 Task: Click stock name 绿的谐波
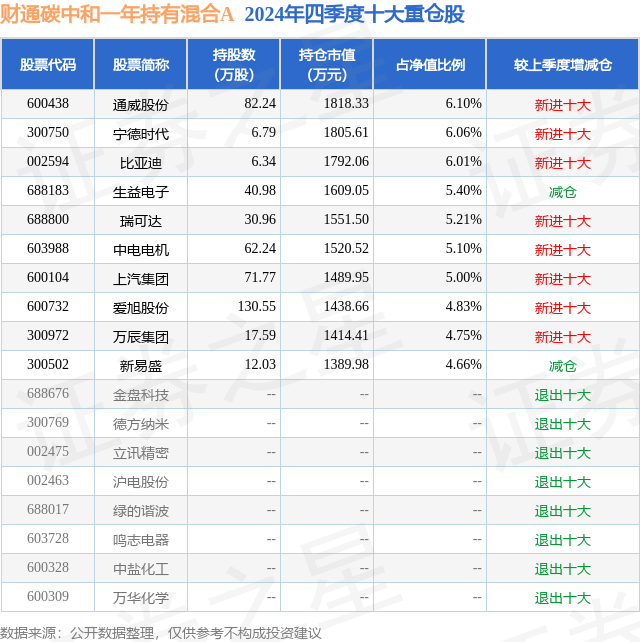coord(141,512)
